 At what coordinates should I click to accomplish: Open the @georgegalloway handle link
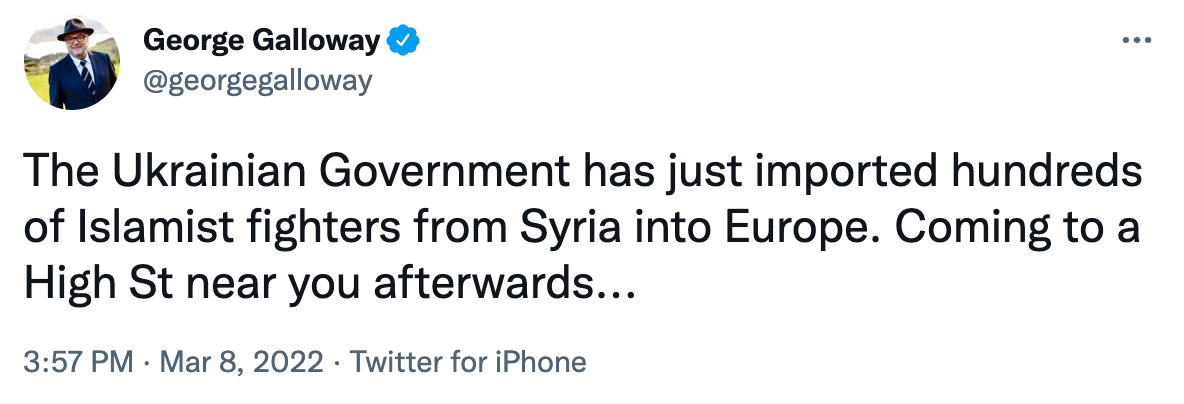257,81
